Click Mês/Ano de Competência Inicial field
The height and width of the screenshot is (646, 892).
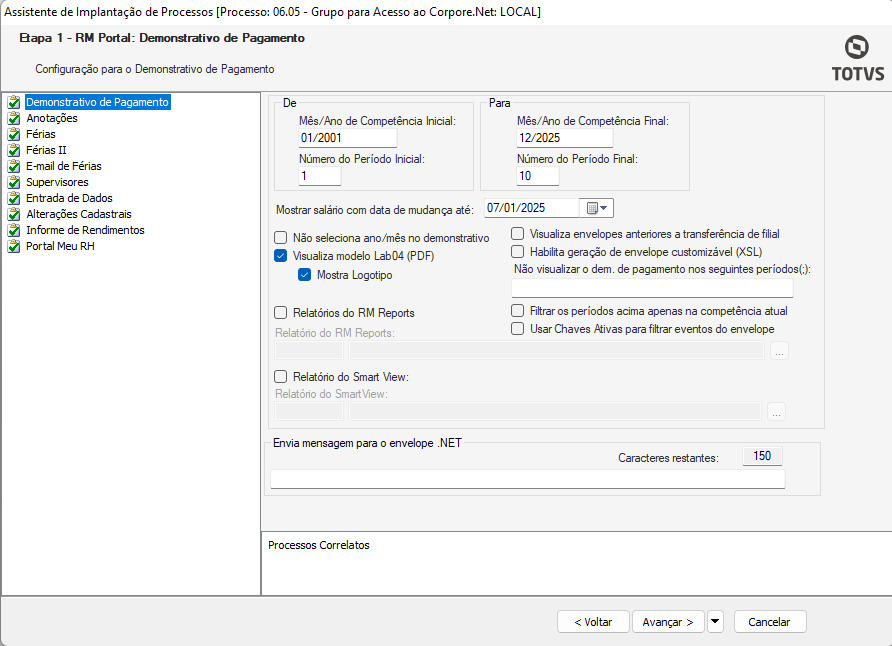click(348, 138)
